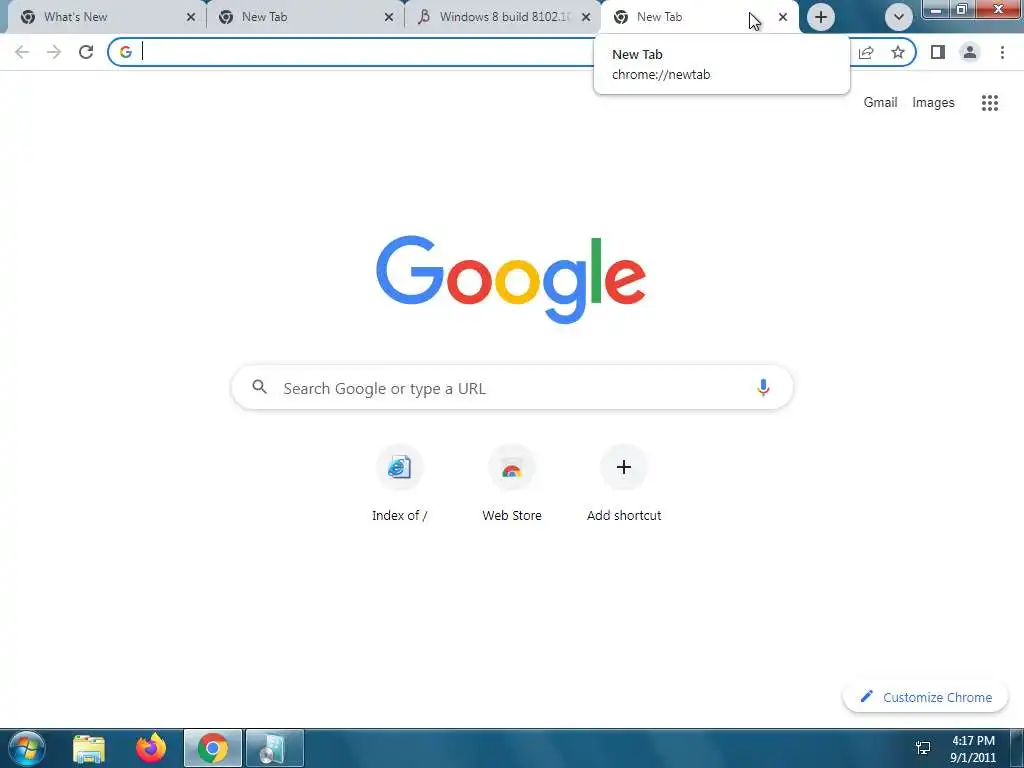
Task: Open Chrome's three-dot menu
Action: coord(1002,52)
